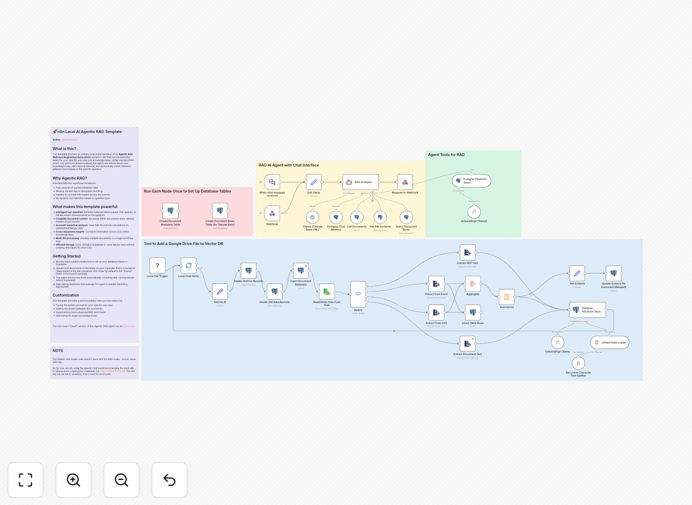Screen dimensions: 692x505
Task: Open the Extract from Excel node
Action: coord(436,284)
